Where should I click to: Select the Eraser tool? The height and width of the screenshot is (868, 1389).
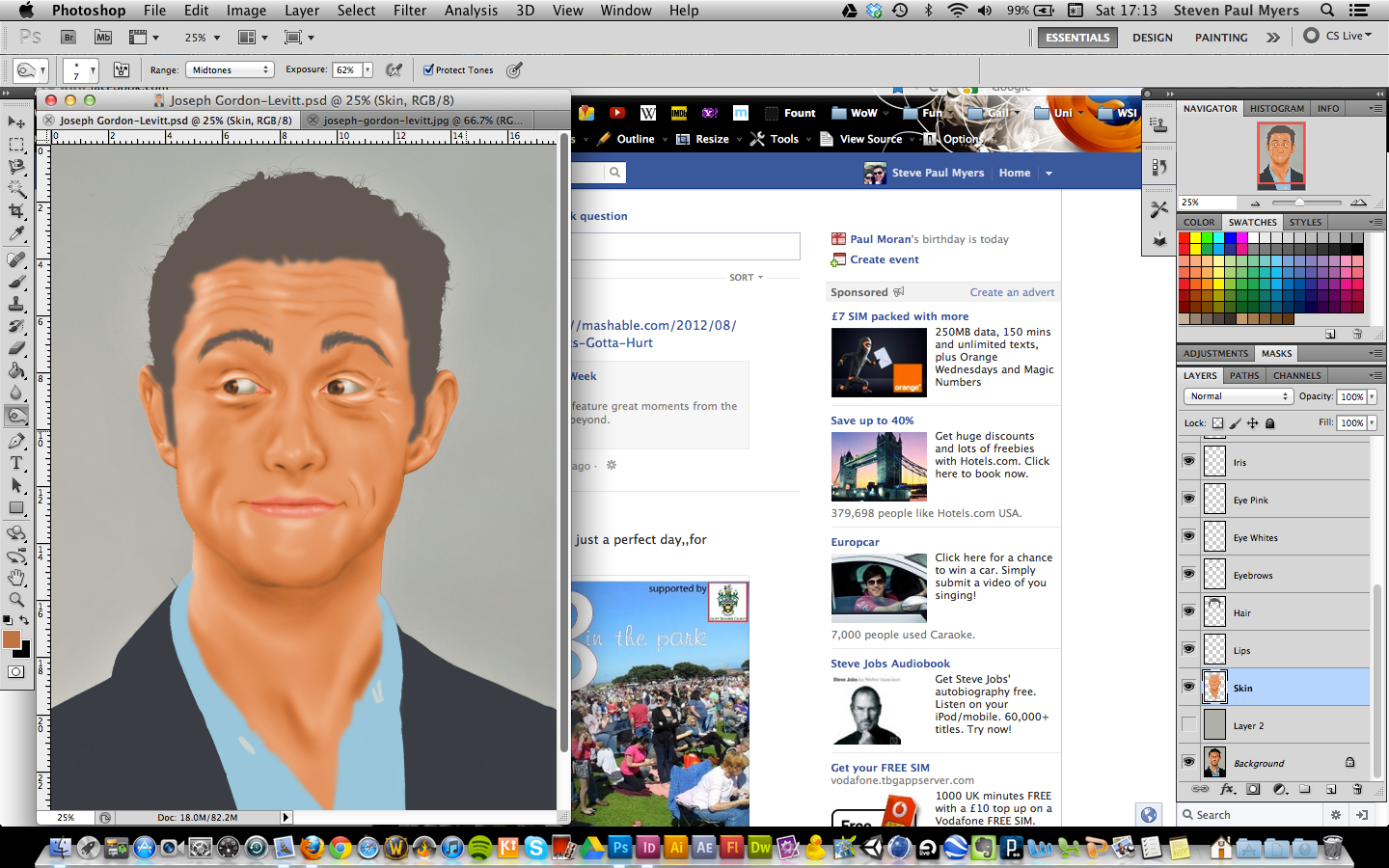point(16,348)
